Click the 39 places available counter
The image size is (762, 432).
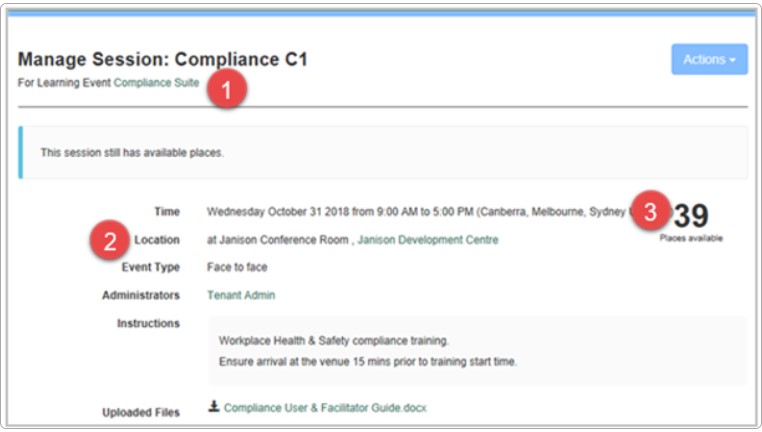[x=691, y=217]
